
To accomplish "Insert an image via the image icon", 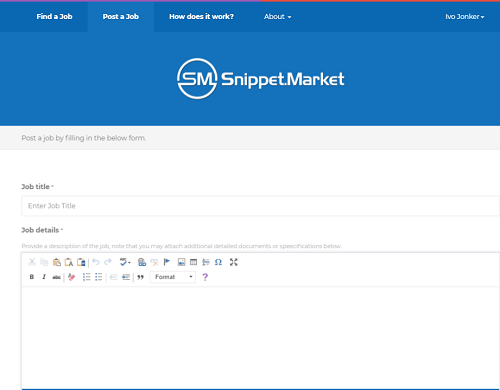I will (x=181, y=262).
